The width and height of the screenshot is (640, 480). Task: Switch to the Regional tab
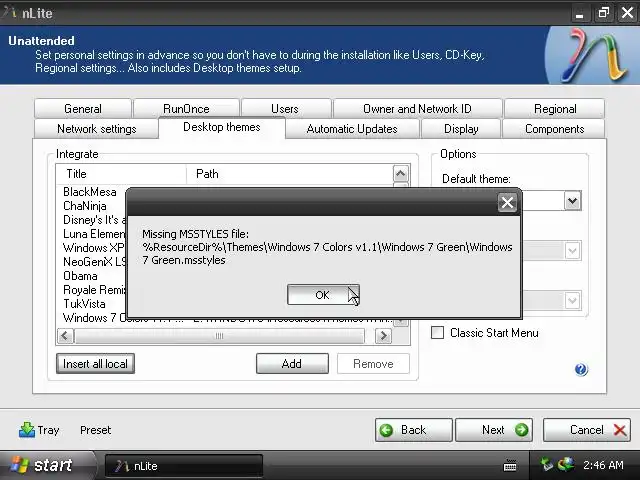point(554,109)
